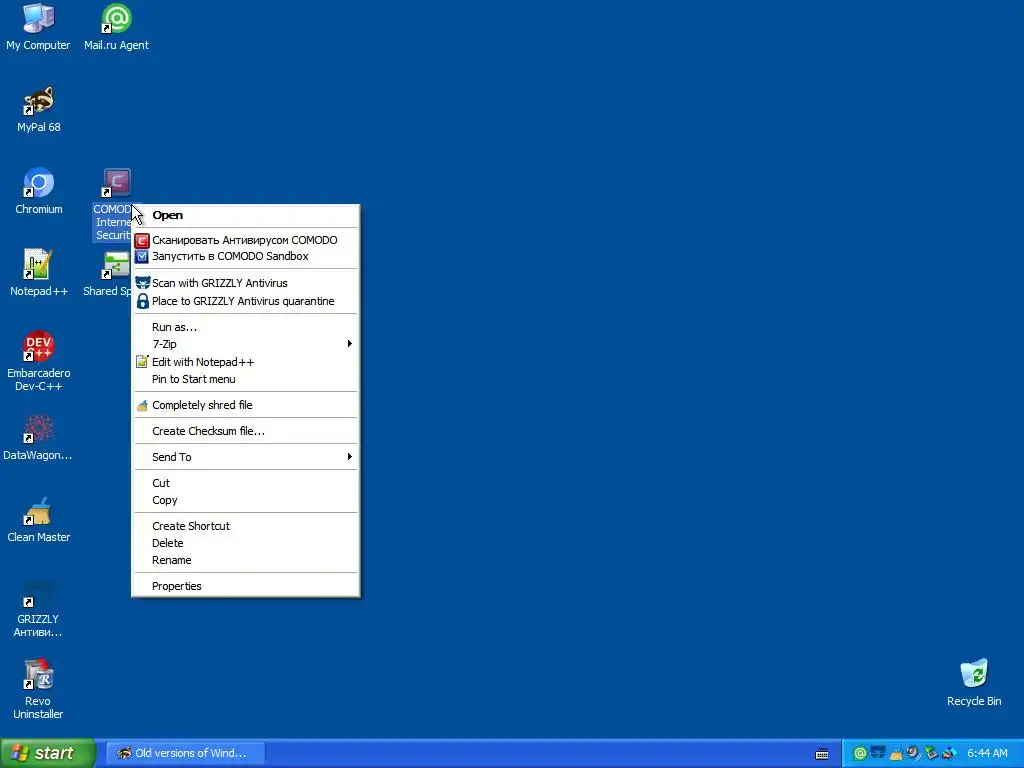Choose Delete in the context menu
Image resolution: width=1024 pixels, height=768 pixels.
click(246, 543)
